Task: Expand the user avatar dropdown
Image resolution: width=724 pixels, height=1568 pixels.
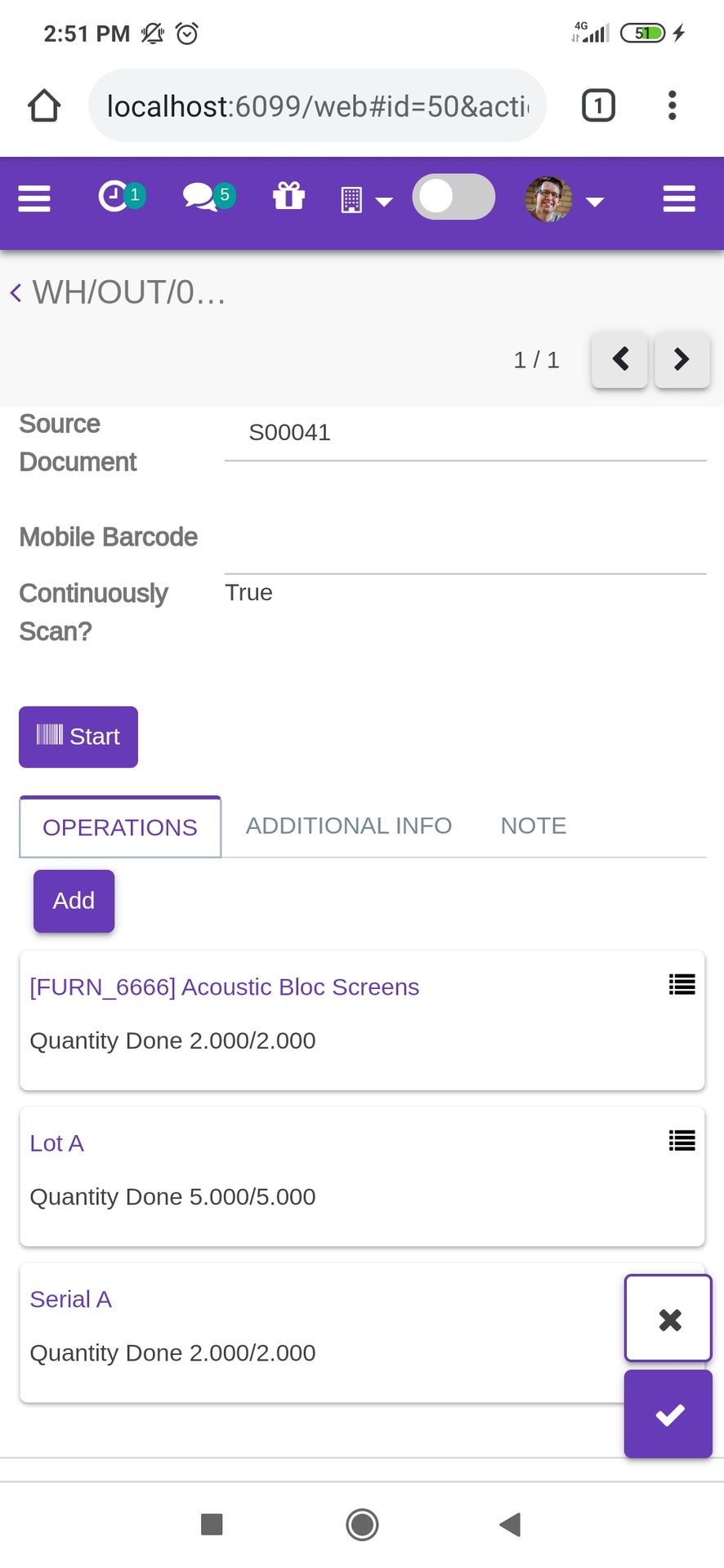Action: [x=564, y=199]
